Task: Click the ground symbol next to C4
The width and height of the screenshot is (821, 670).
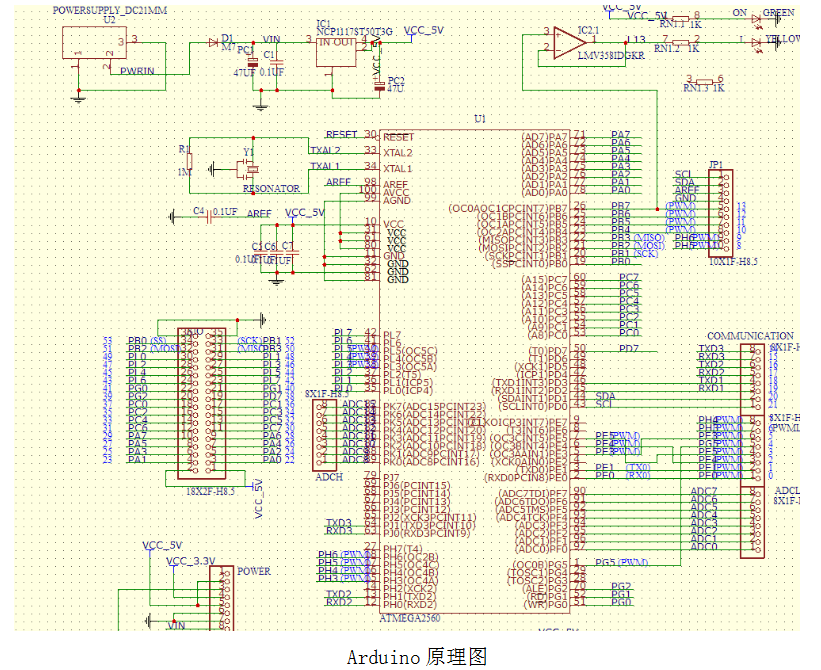Action: [172, 216]
